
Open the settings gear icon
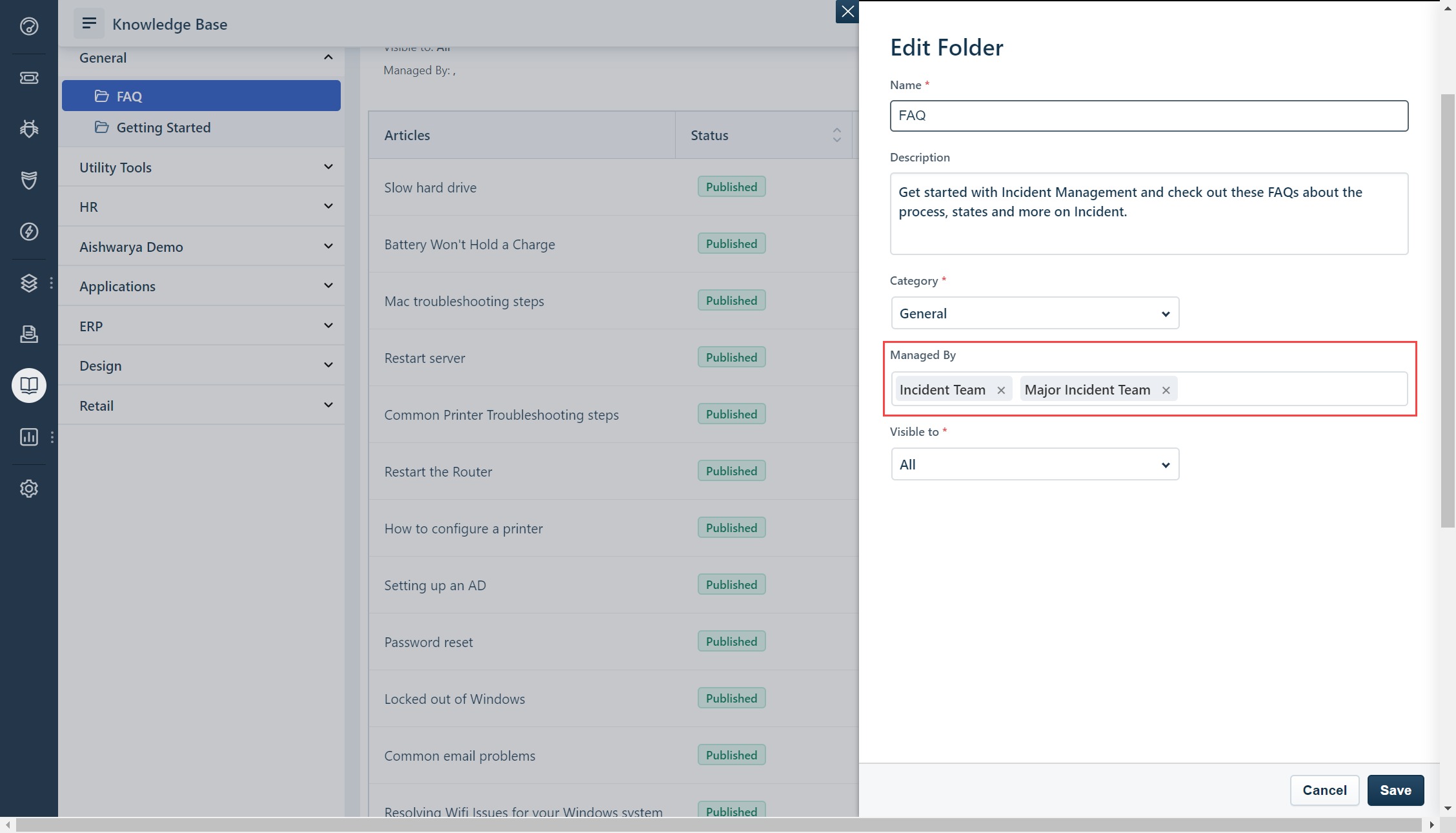coord(29,489)
